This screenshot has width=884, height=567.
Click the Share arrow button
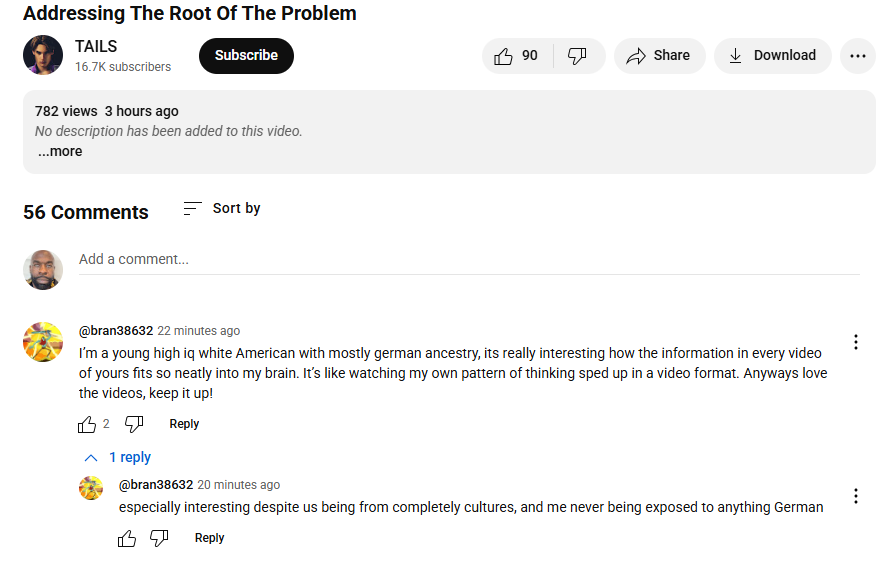[659, 56]
